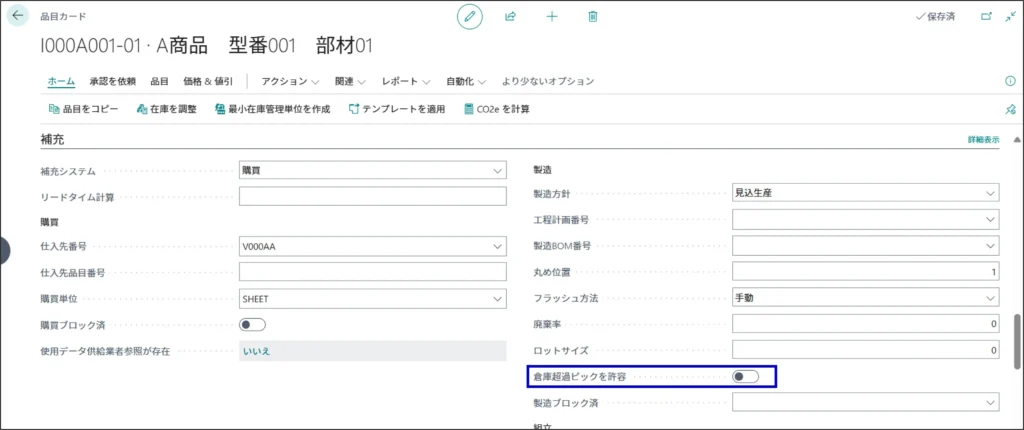Click the share icon
1024x430 pixels.
coord(511,17)
